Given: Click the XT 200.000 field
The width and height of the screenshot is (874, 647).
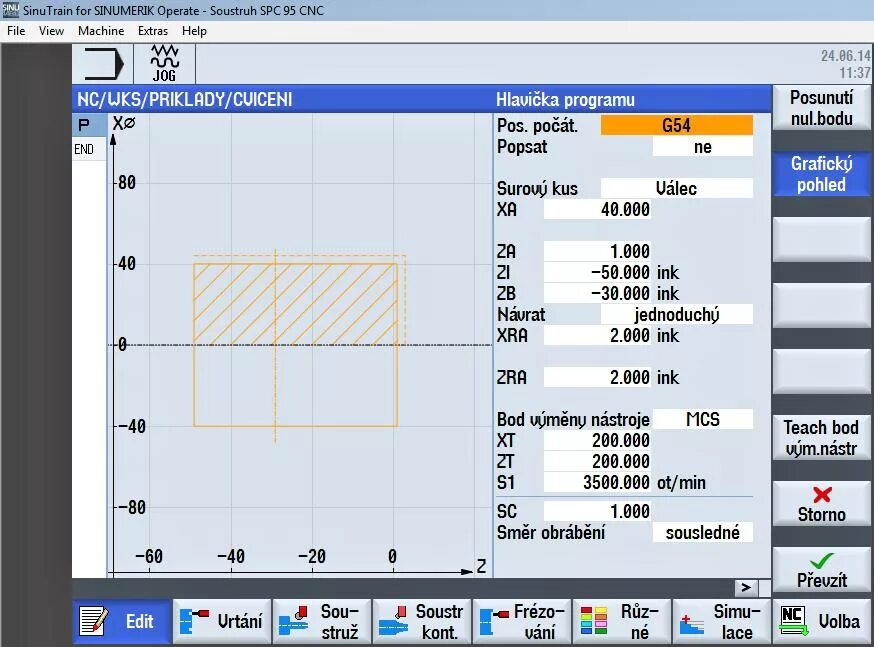Looking at the screenshot, I should [x=598, y=441].
